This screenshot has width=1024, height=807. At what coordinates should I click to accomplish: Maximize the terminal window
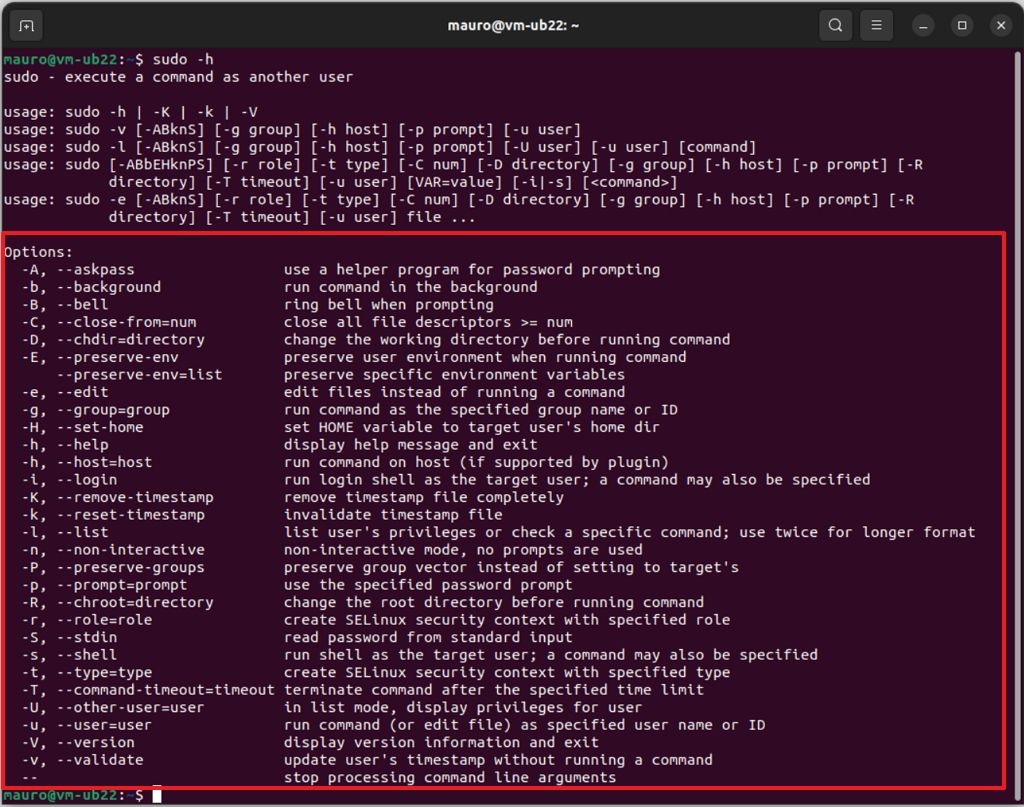click(961, 25)
